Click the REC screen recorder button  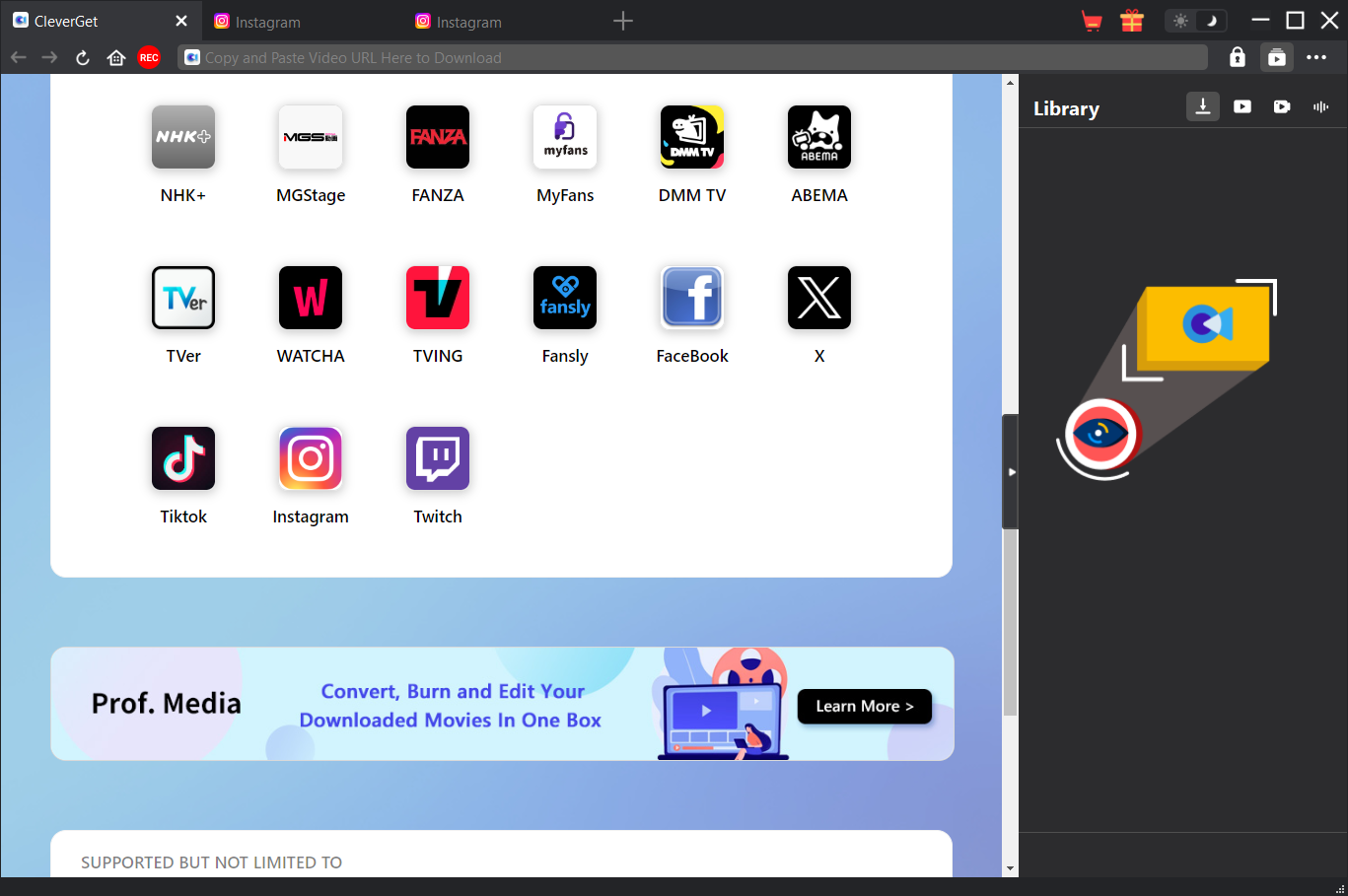[x=149, y=58]
